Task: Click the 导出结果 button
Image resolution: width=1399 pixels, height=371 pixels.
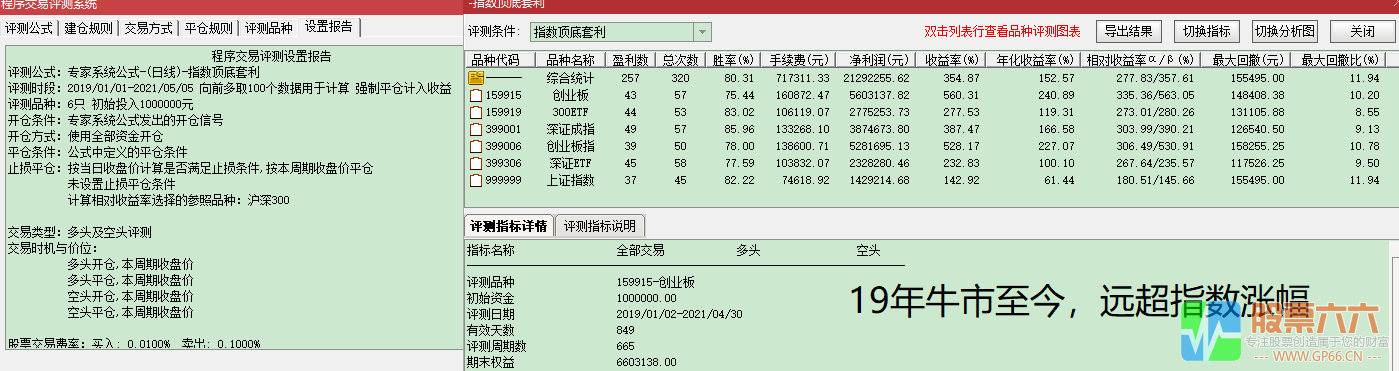Action: click(x=1130, y=31)
